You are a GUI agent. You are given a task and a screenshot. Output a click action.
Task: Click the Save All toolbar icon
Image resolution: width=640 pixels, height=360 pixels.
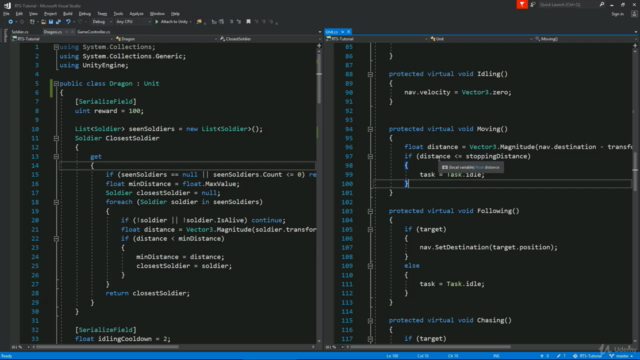click(x=58, y=22)
